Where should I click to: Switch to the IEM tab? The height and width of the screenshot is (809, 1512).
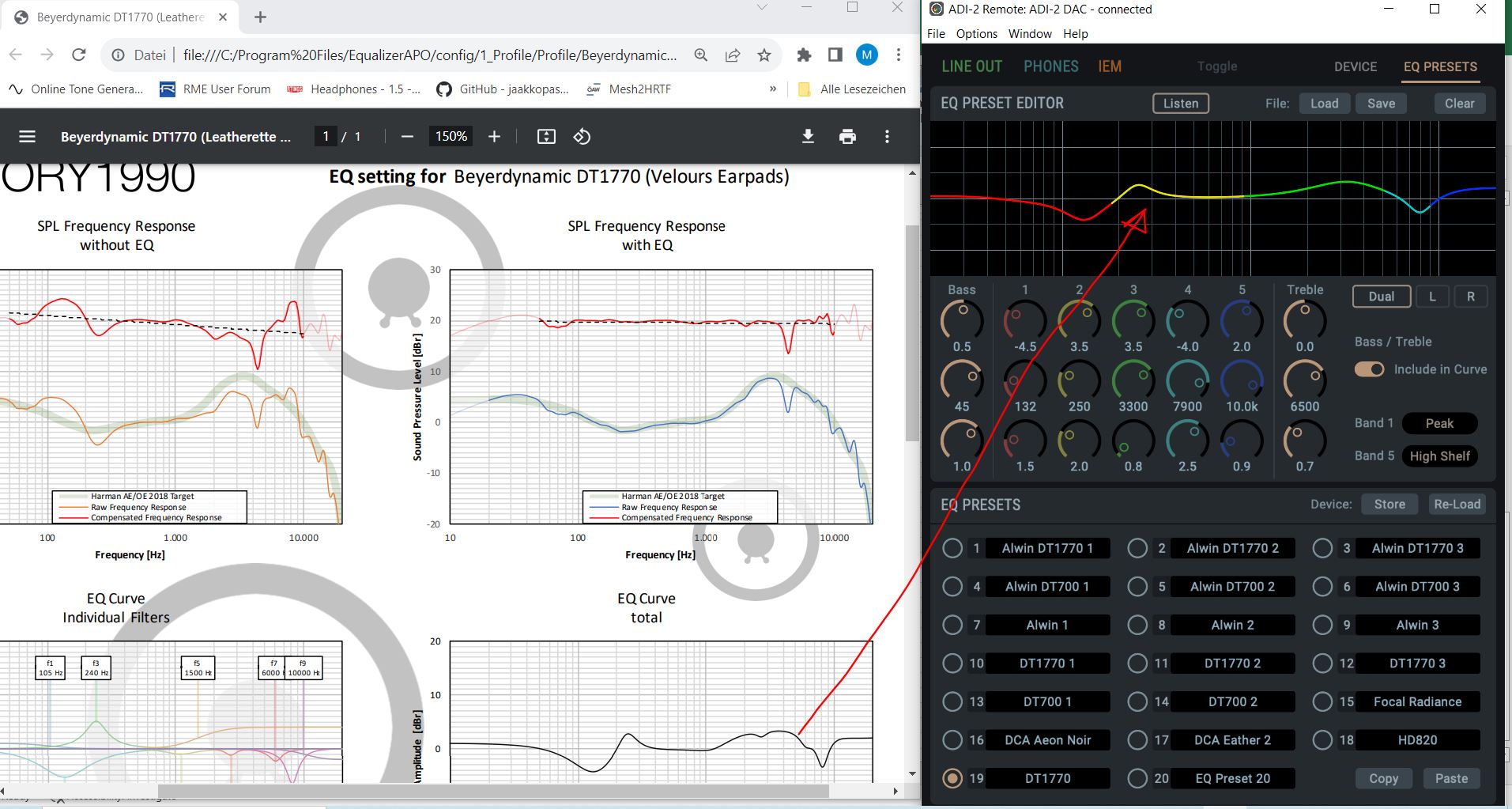click(x=1110, y=66)
